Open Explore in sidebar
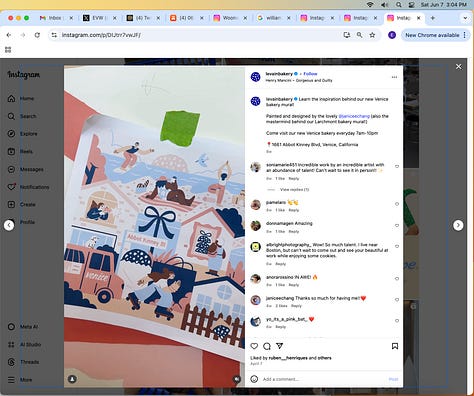This screenshot has height=396, width=474. [x=22, y=134]
